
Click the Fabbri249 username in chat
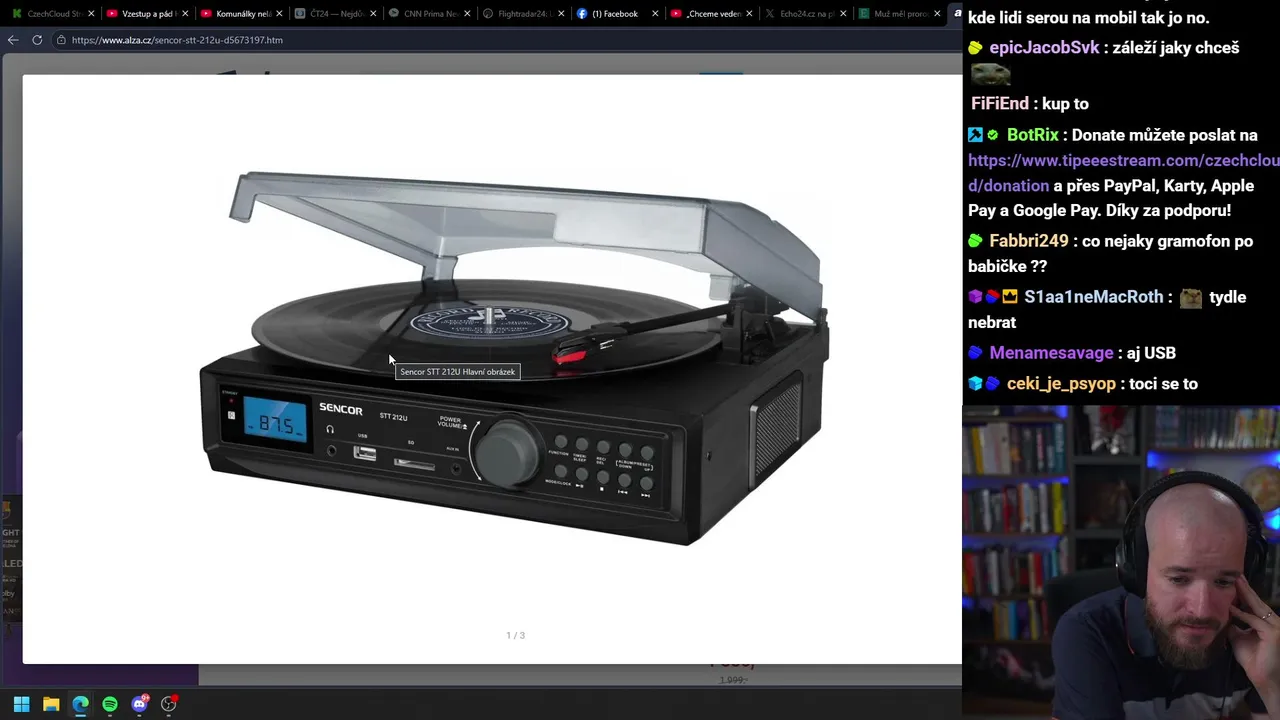pos(1029,241)
